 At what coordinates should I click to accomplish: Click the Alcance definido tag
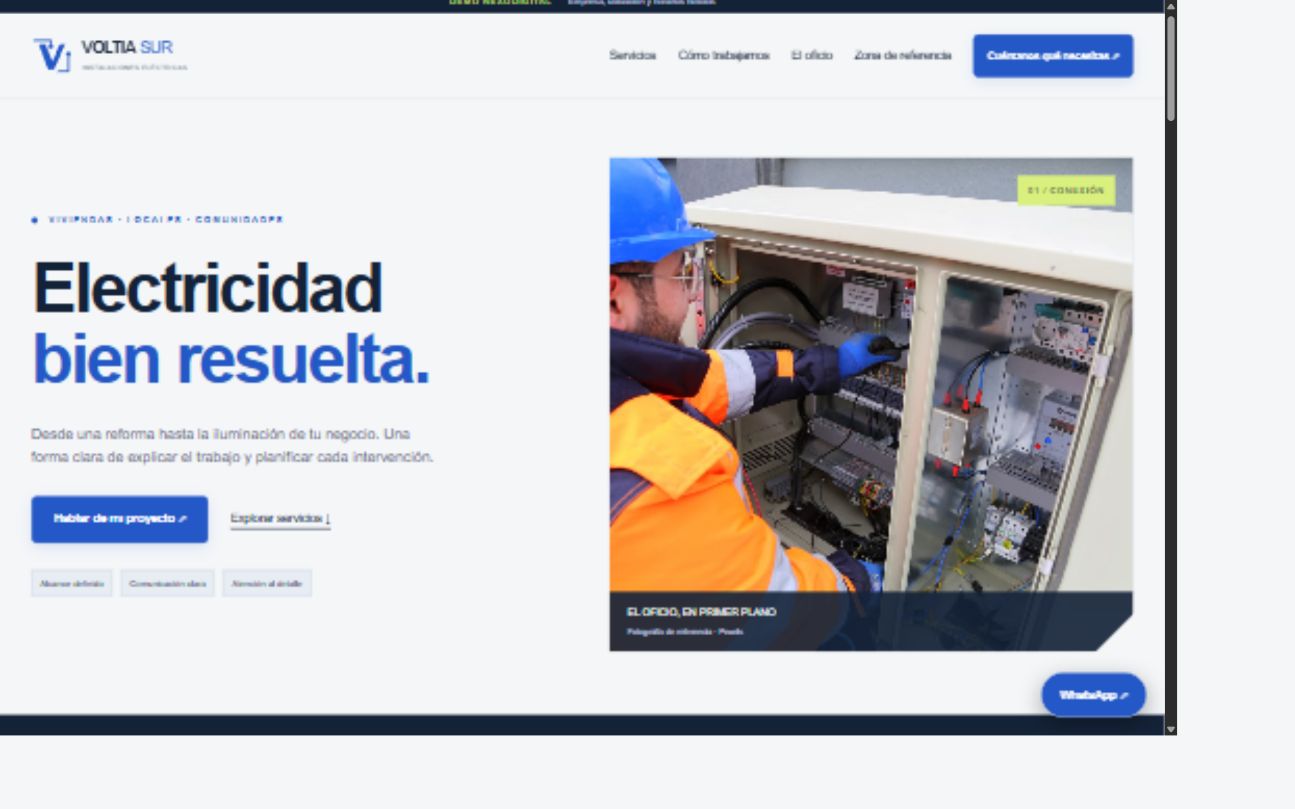[72, 583]
